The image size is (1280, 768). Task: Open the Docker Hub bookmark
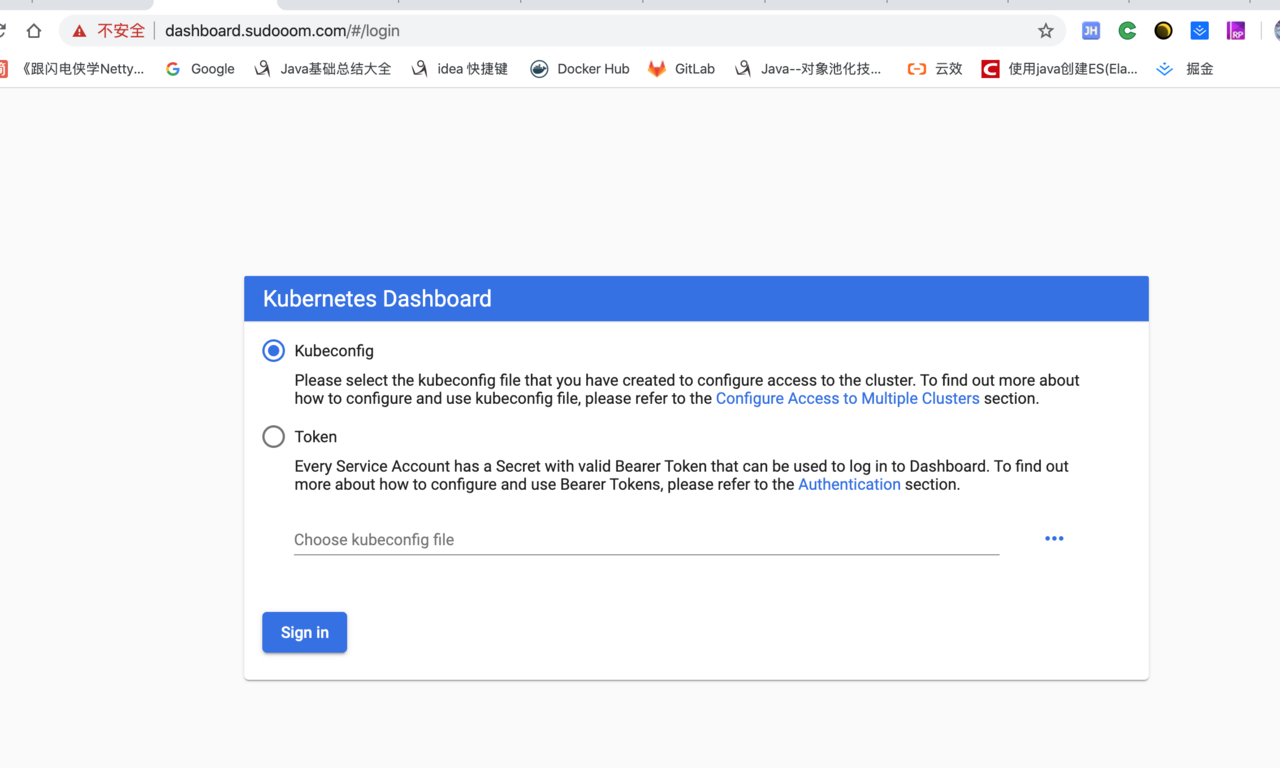coord(580,69)
